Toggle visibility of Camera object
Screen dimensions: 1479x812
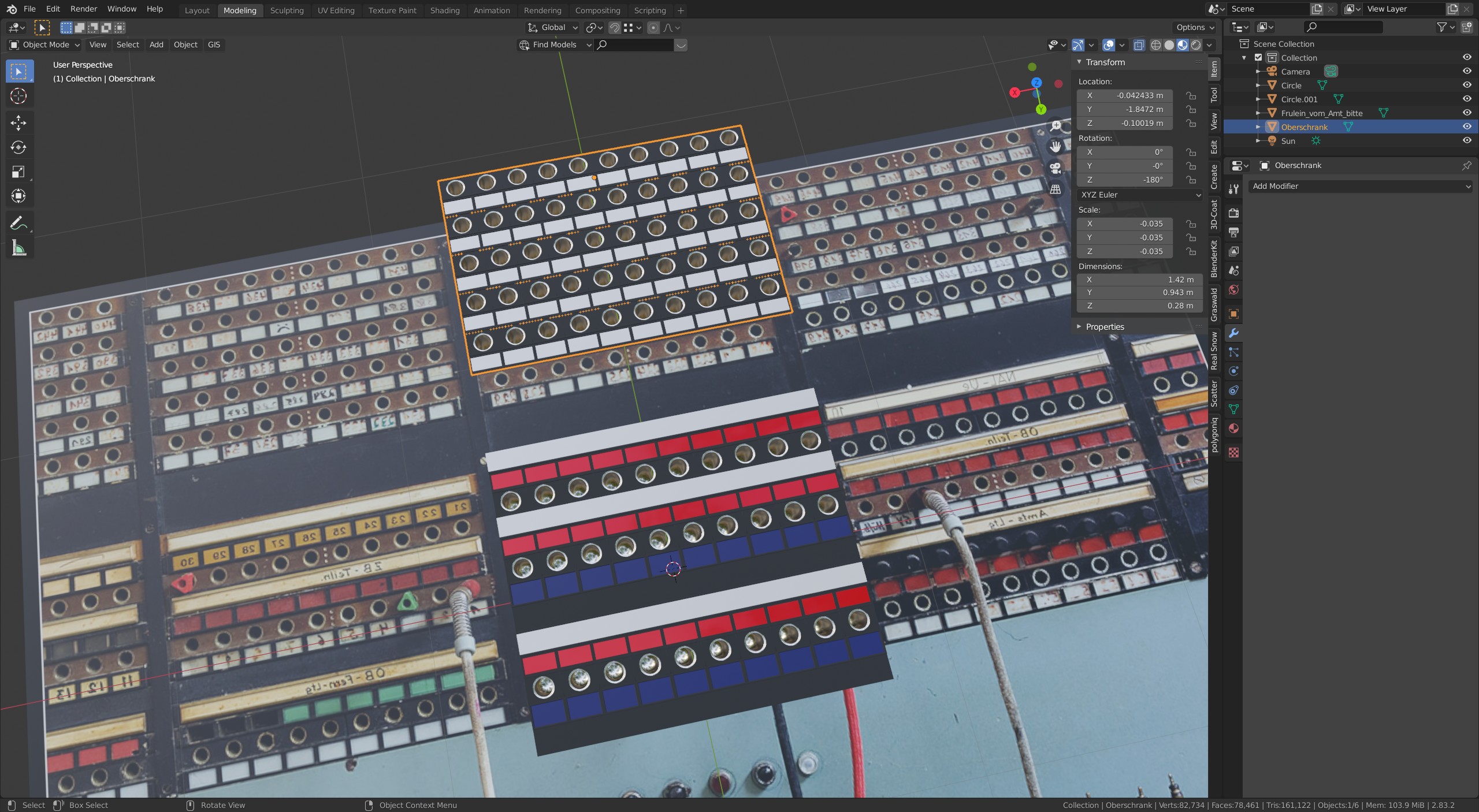pyautogui.click(x=1466, y=72)
